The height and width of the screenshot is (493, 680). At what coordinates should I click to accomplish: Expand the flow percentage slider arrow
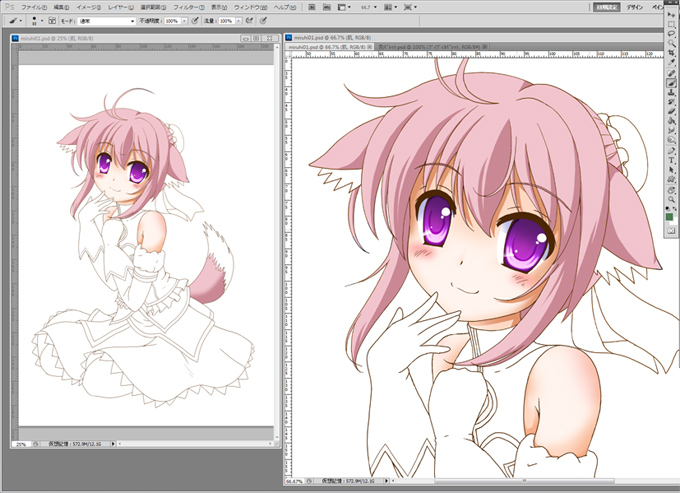pyautogui.click(x=237, y=20)
